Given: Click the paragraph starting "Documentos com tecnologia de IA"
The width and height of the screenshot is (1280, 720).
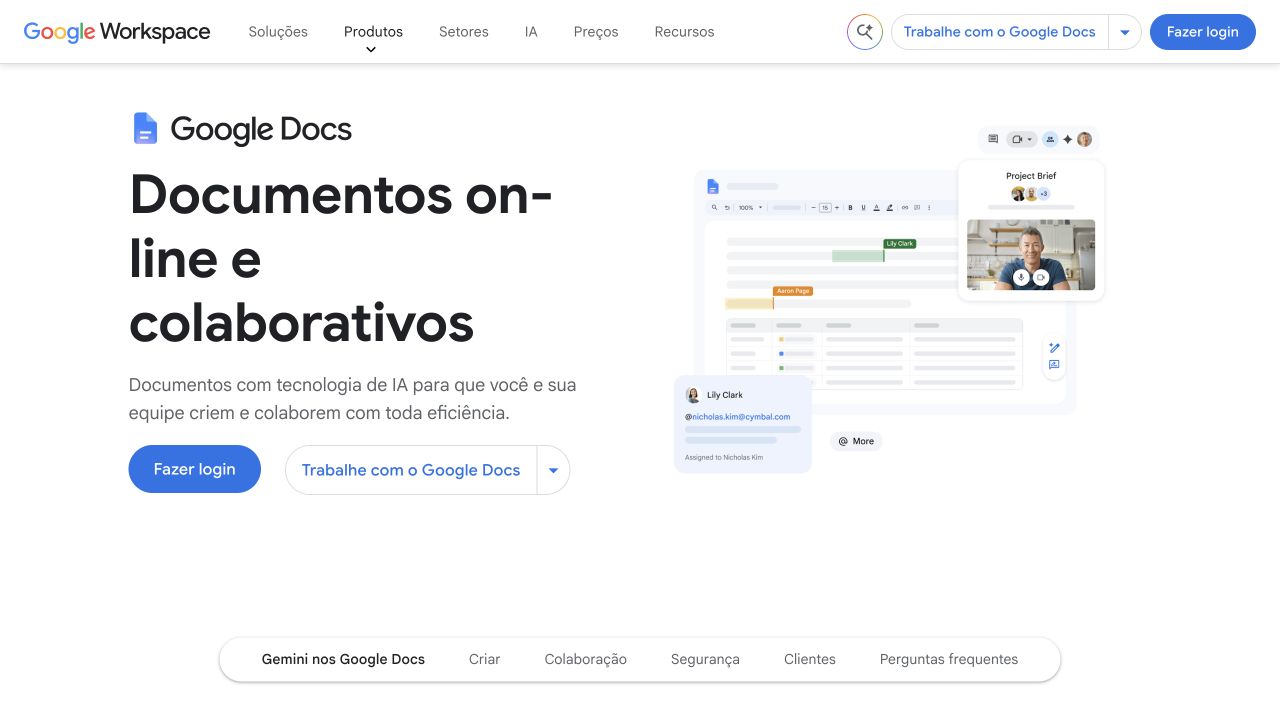Looking at the screenshot, I should pos(353,398).
